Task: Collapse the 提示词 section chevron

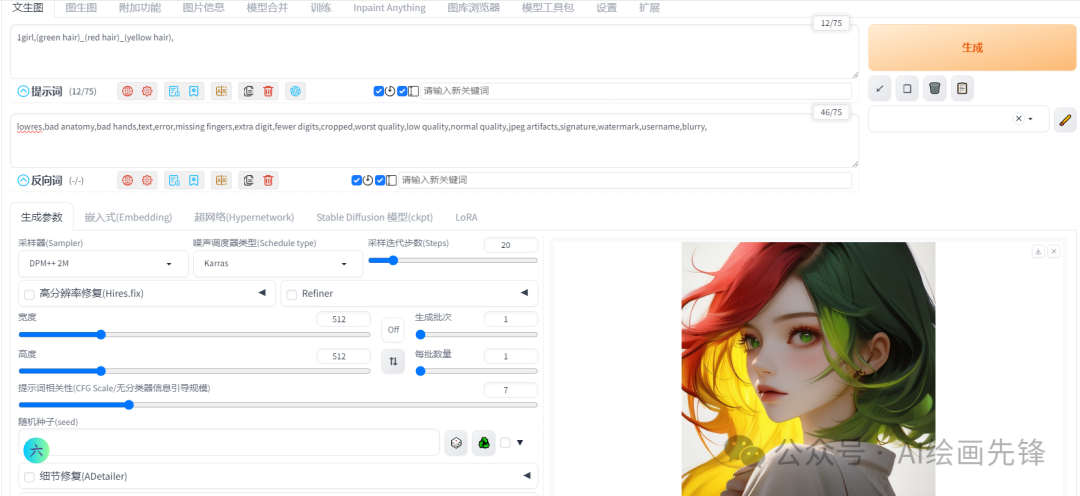Action: tap(23, 91)
